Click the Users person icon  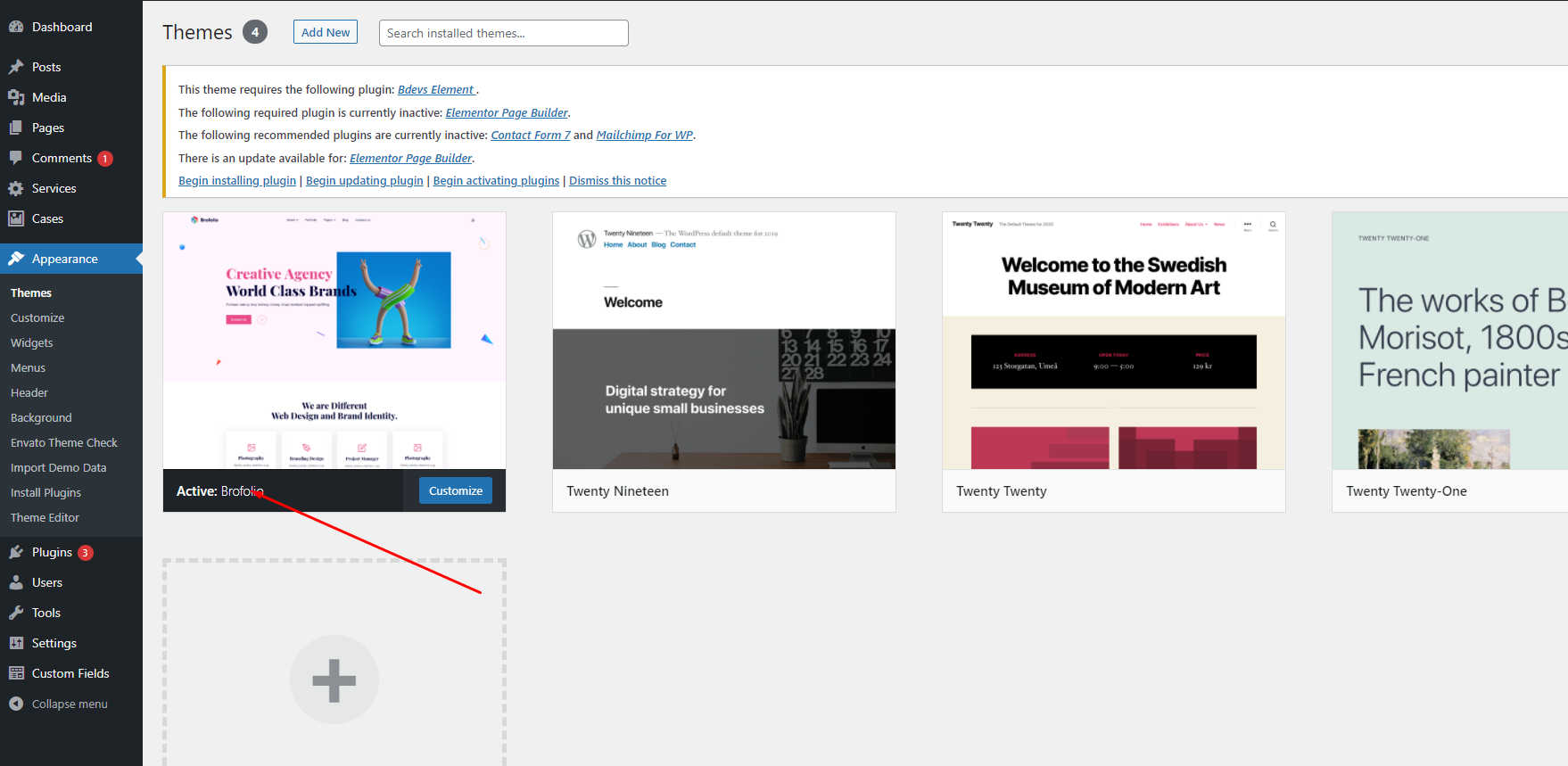(16, 582)
